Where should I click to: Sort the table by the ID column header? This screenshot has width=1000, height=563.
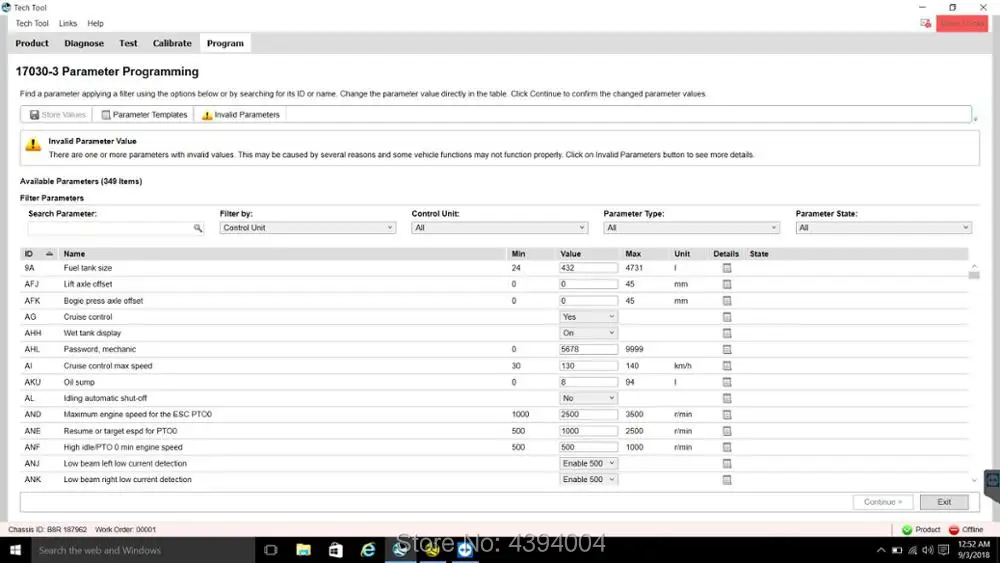(38, 254)
